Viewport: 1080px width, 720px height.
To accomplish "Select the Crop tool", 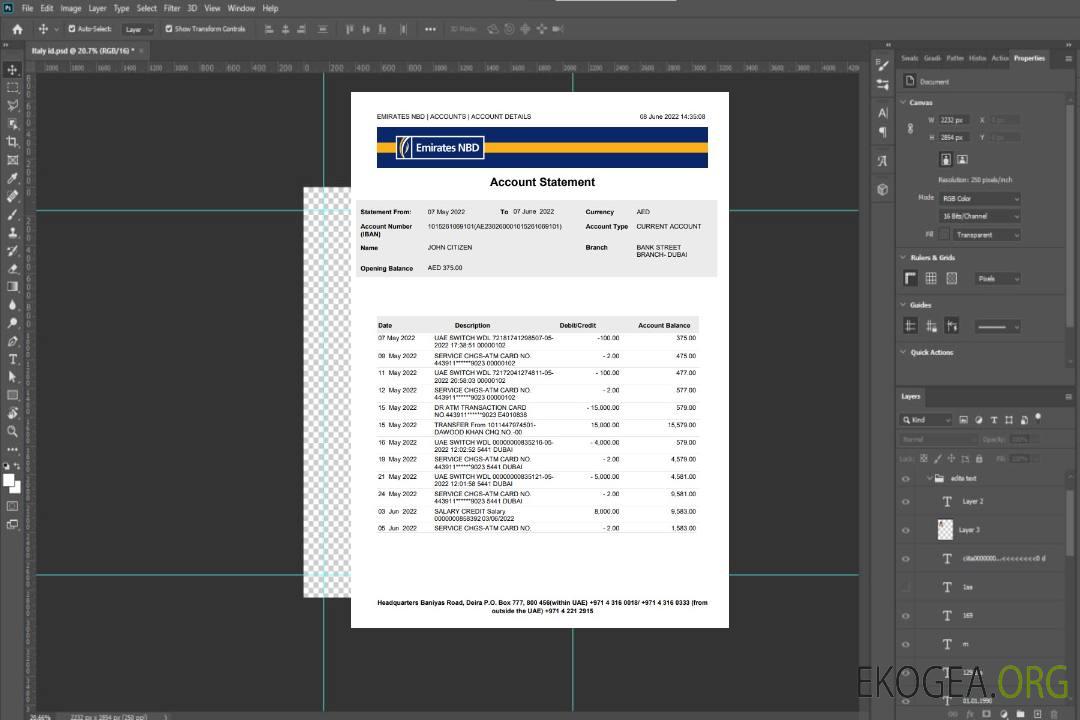I will click(x=12, y=142).
